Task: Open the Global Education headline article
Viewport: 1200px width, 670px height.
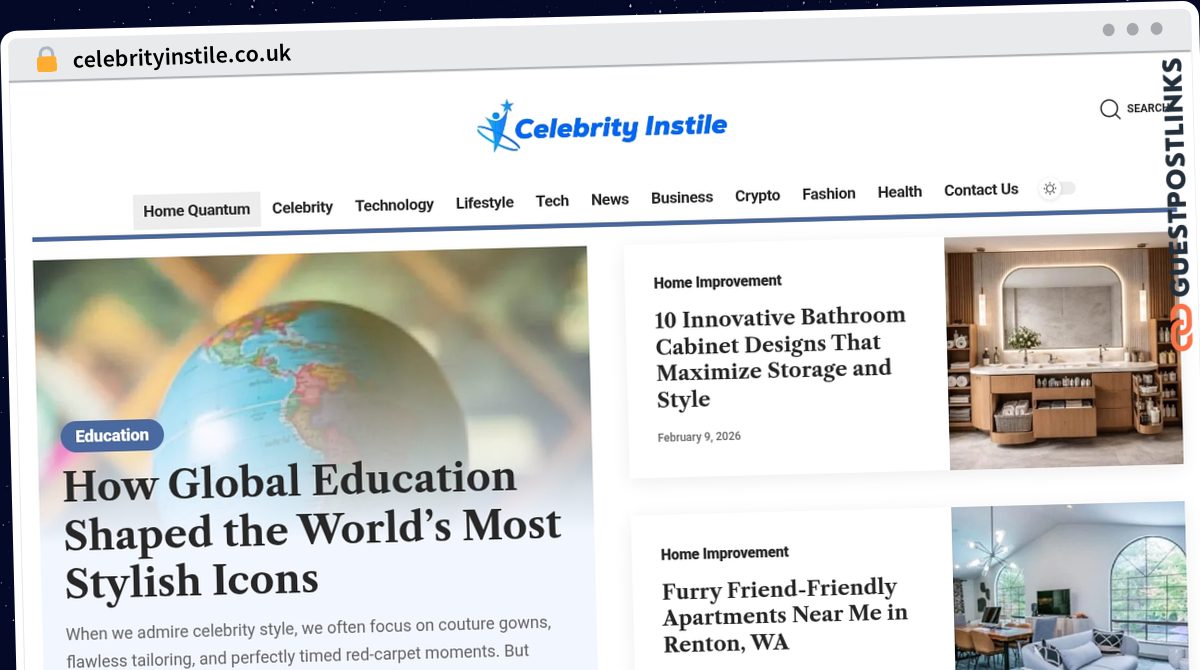Action: point(313,532)
